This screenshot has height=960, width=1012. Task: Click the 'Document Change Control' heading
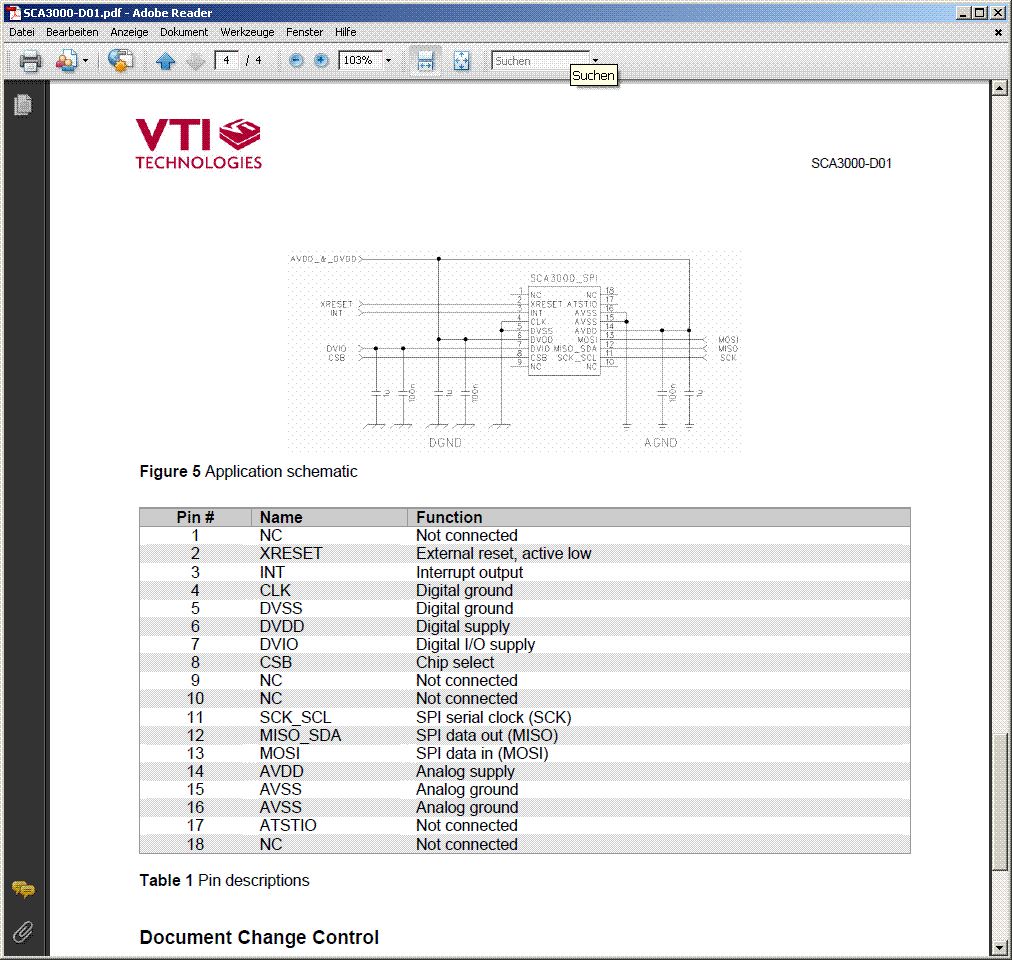tap(259, 937)
